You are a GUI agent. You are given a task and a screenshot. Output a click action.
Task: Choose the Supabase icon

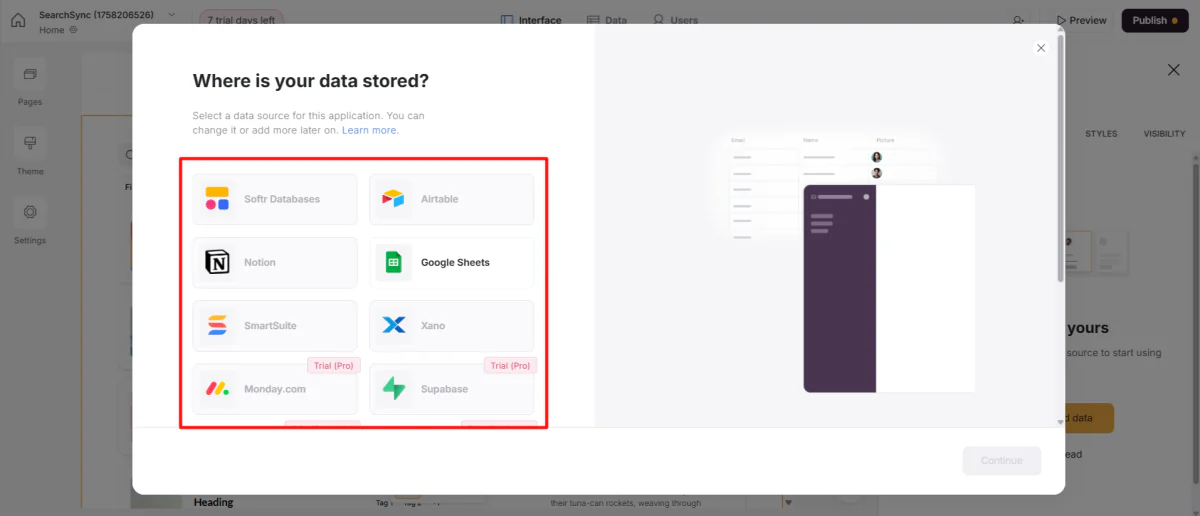[x=394, y=389]
